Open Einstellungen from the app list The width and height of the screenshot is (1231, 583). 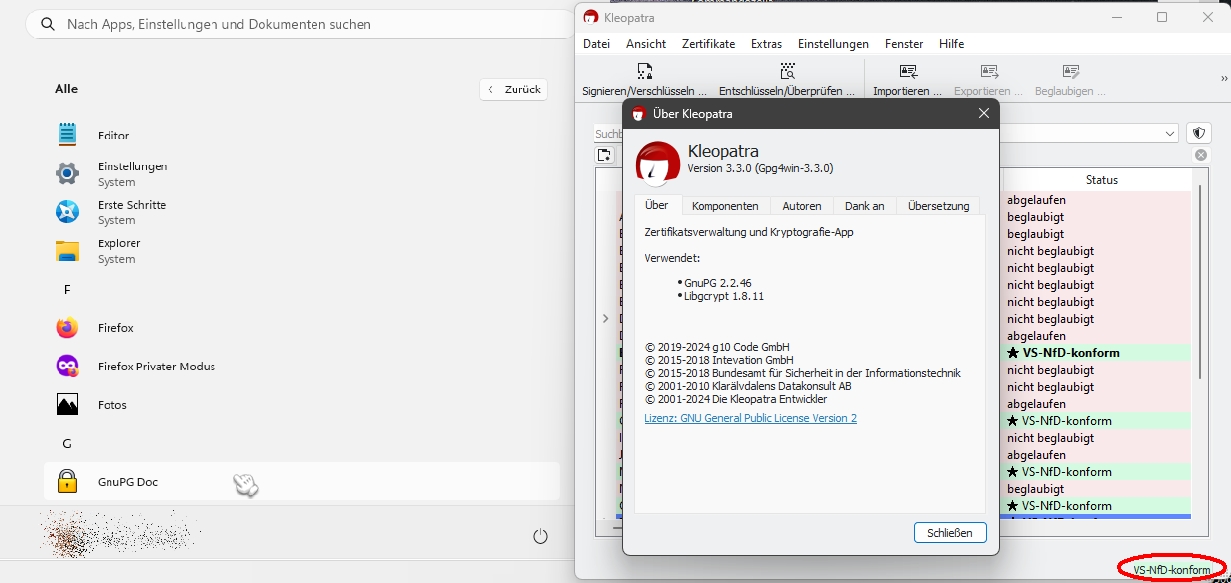tap(302, 173)
